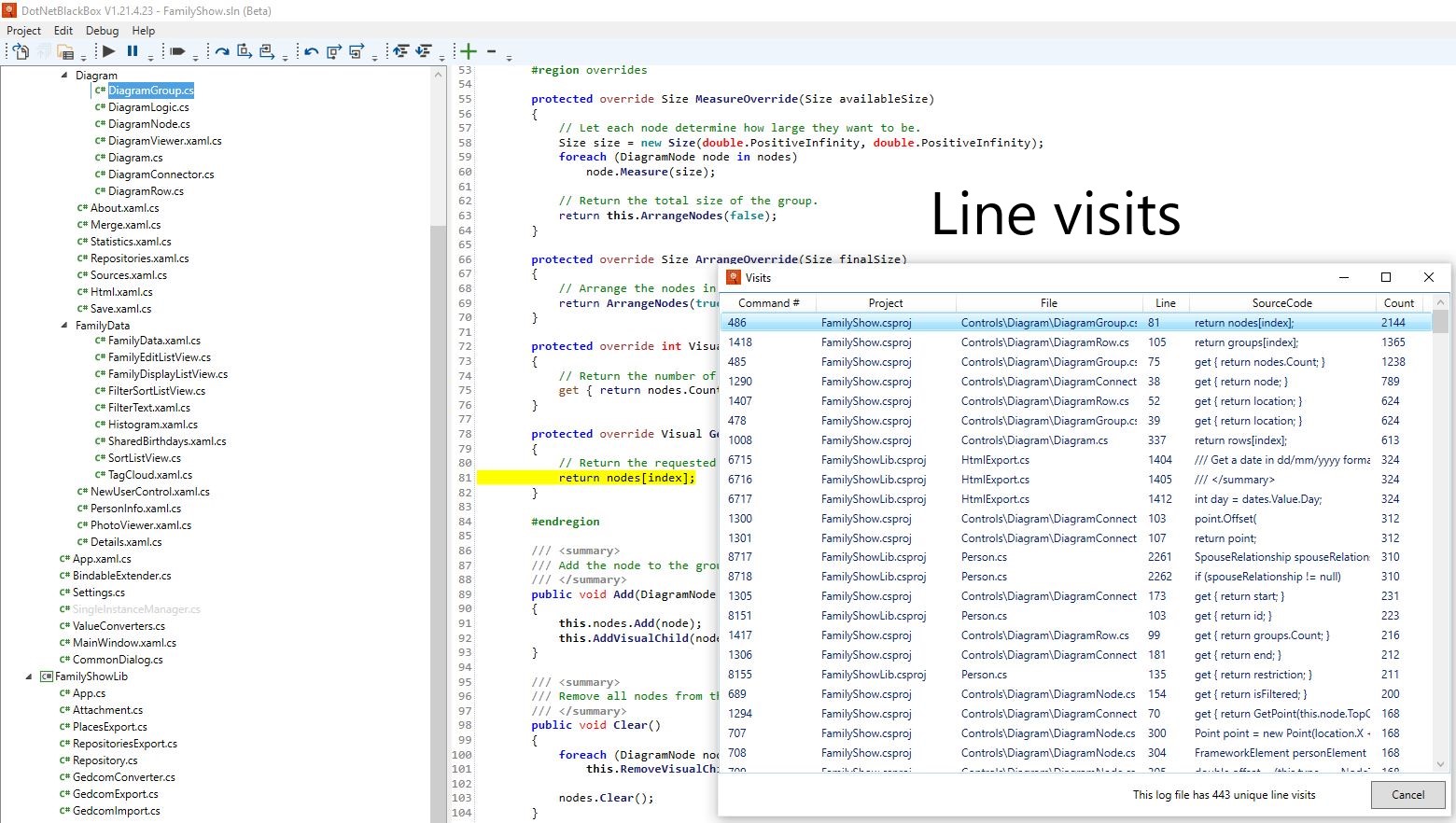This screenshot has height=823, width=1456.
Task: Open overflow arrow after the breakpoint icon
Action: [x=195, y=57]
